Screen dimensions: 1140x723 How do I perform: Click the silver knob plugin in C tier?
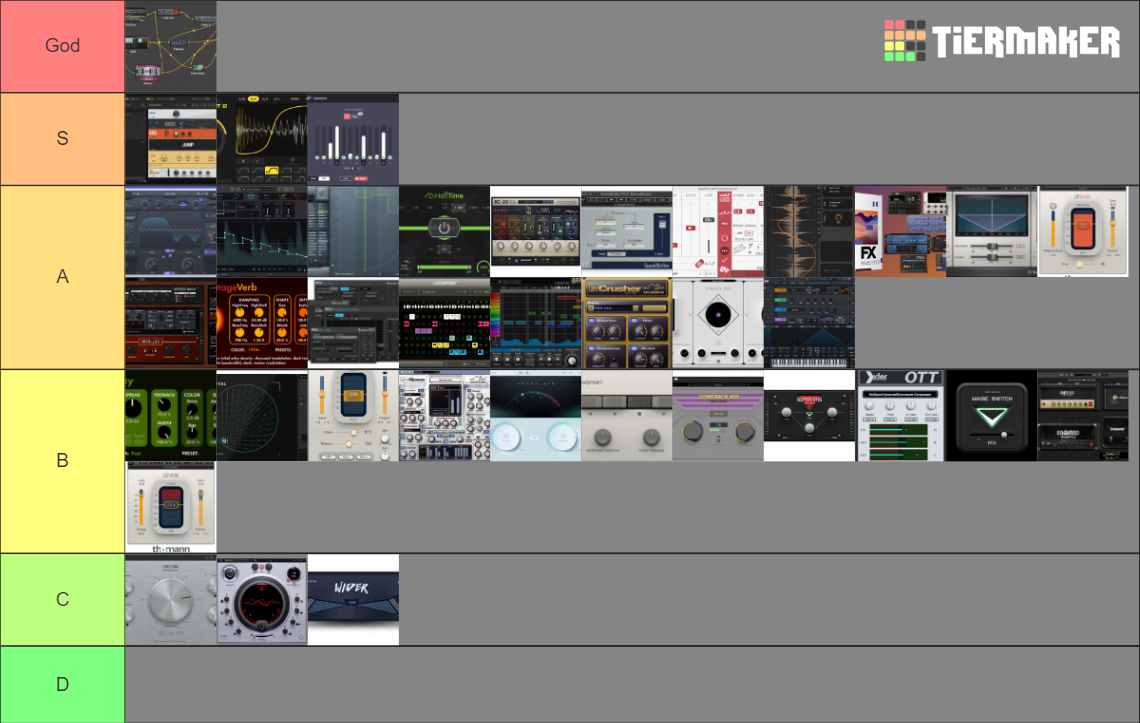coord(171,599)
